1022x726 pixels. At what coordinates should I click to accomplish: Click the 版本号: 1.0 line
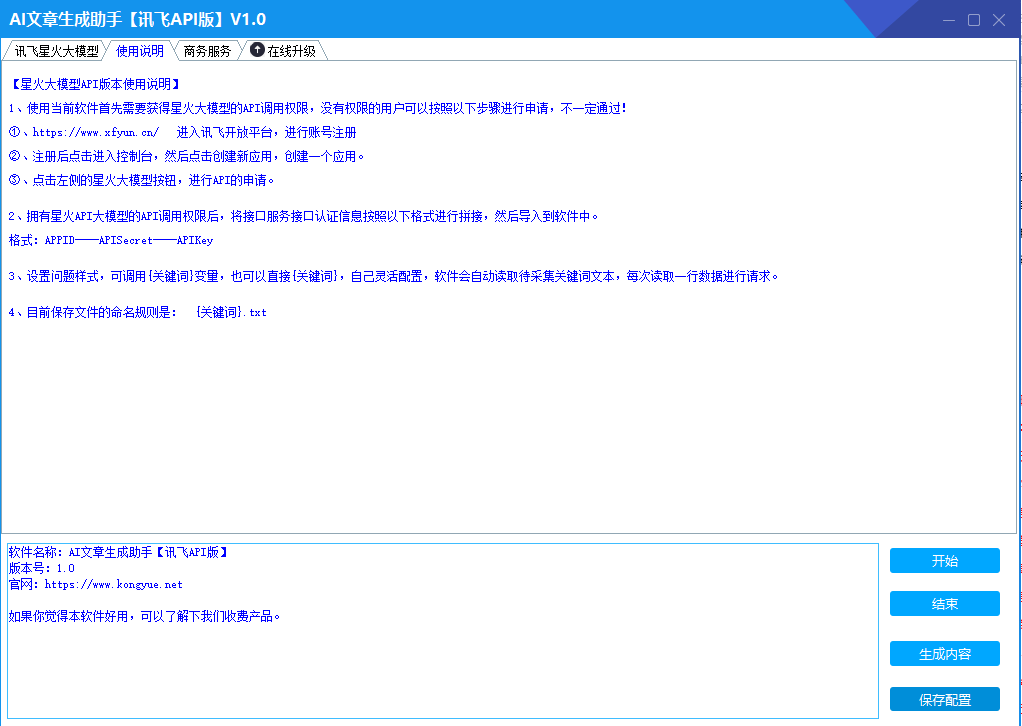42,568
